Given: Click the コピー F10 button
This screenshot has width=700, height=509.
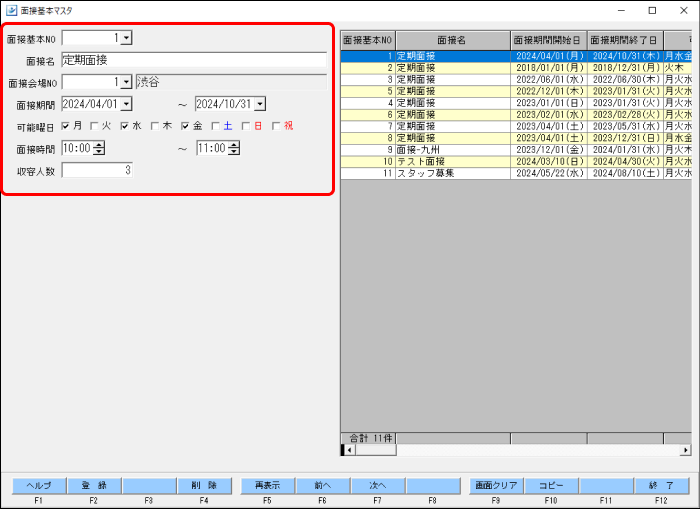Looking at the screenshot, I should [x=551, y=486].
